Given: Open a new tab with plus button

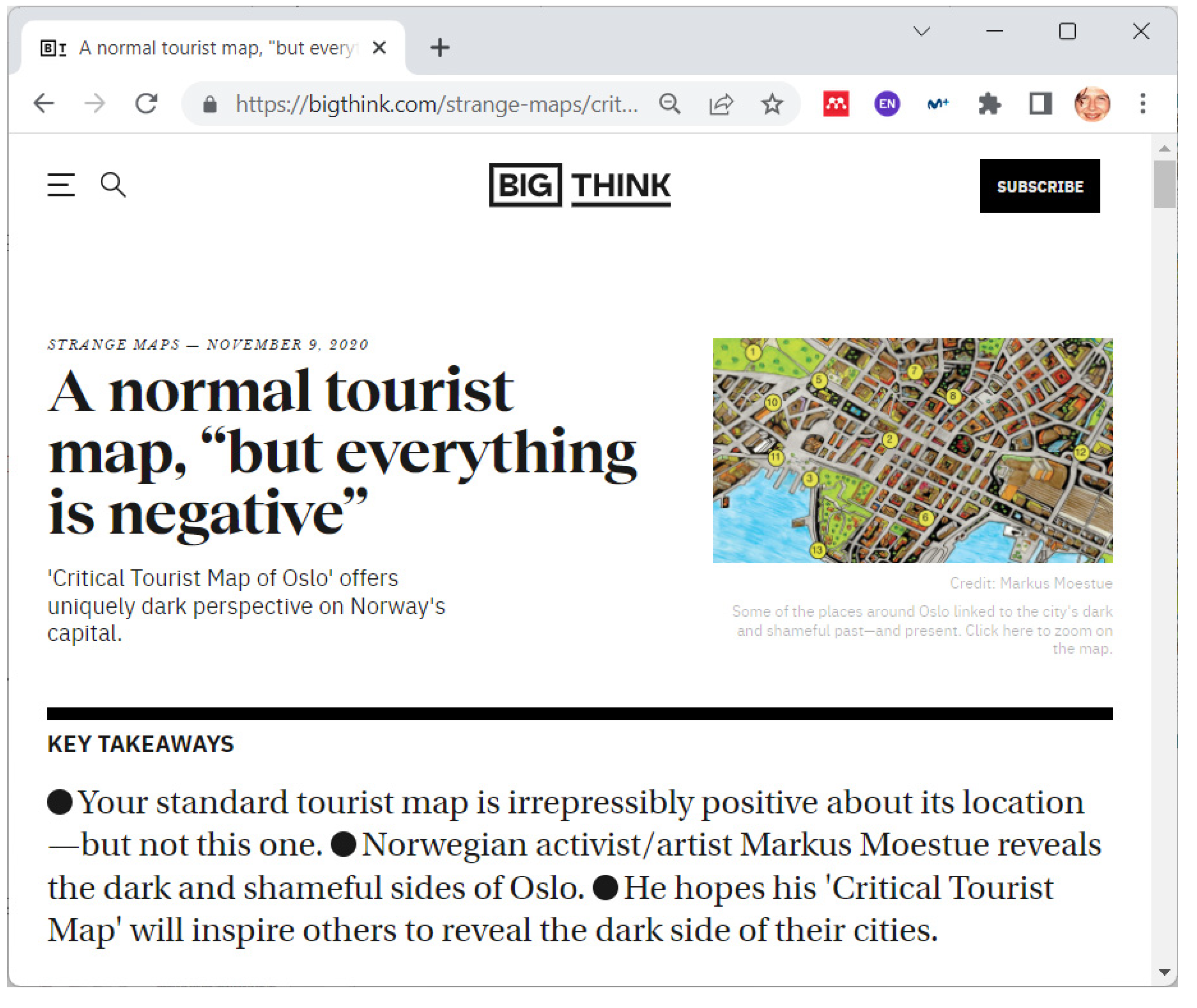Looking at the screenshot, I should tap(440, 48).
